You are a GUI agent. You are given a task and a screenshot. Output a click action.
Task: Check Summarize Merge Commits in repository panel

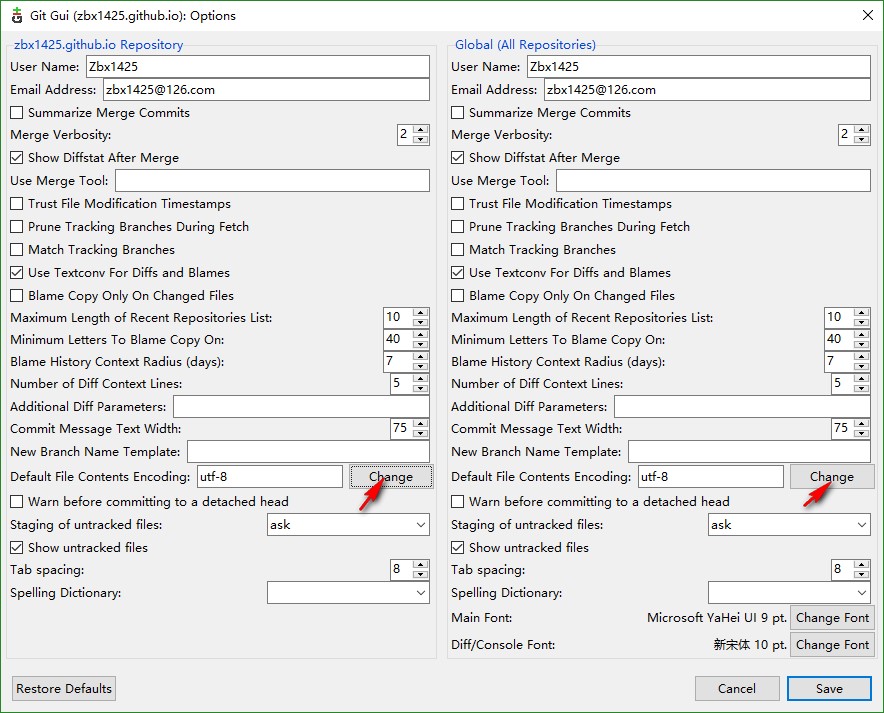17,113
